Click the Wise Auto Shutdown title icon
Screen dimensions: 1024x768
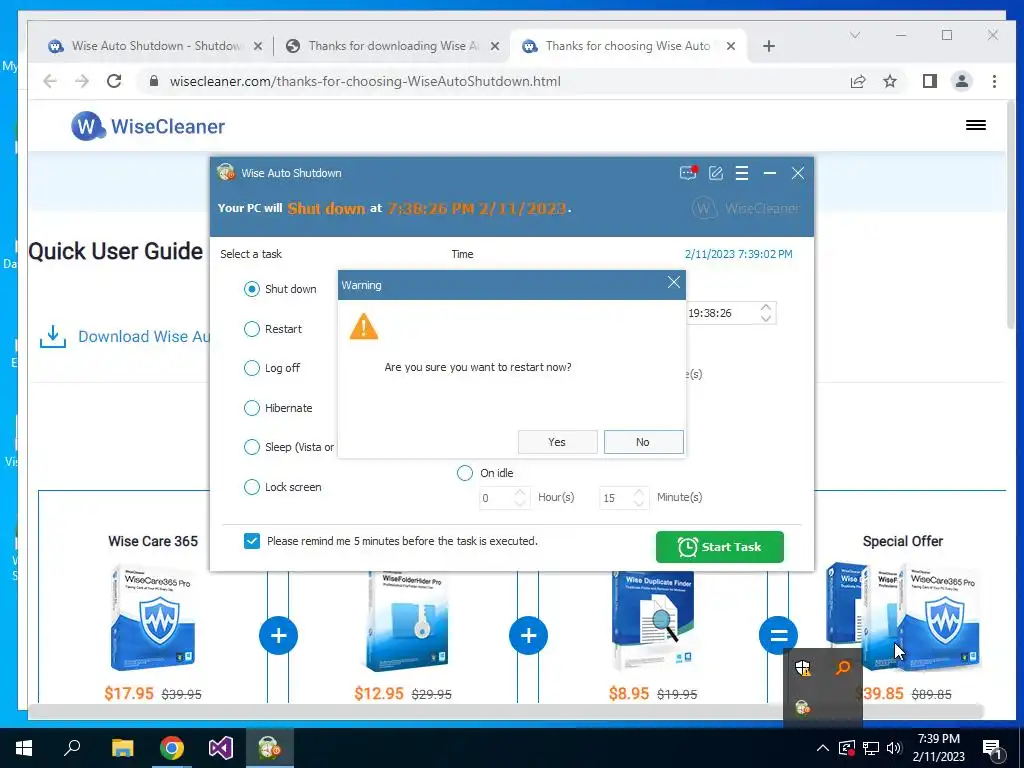pyautogui.click(x=226, y=172)
